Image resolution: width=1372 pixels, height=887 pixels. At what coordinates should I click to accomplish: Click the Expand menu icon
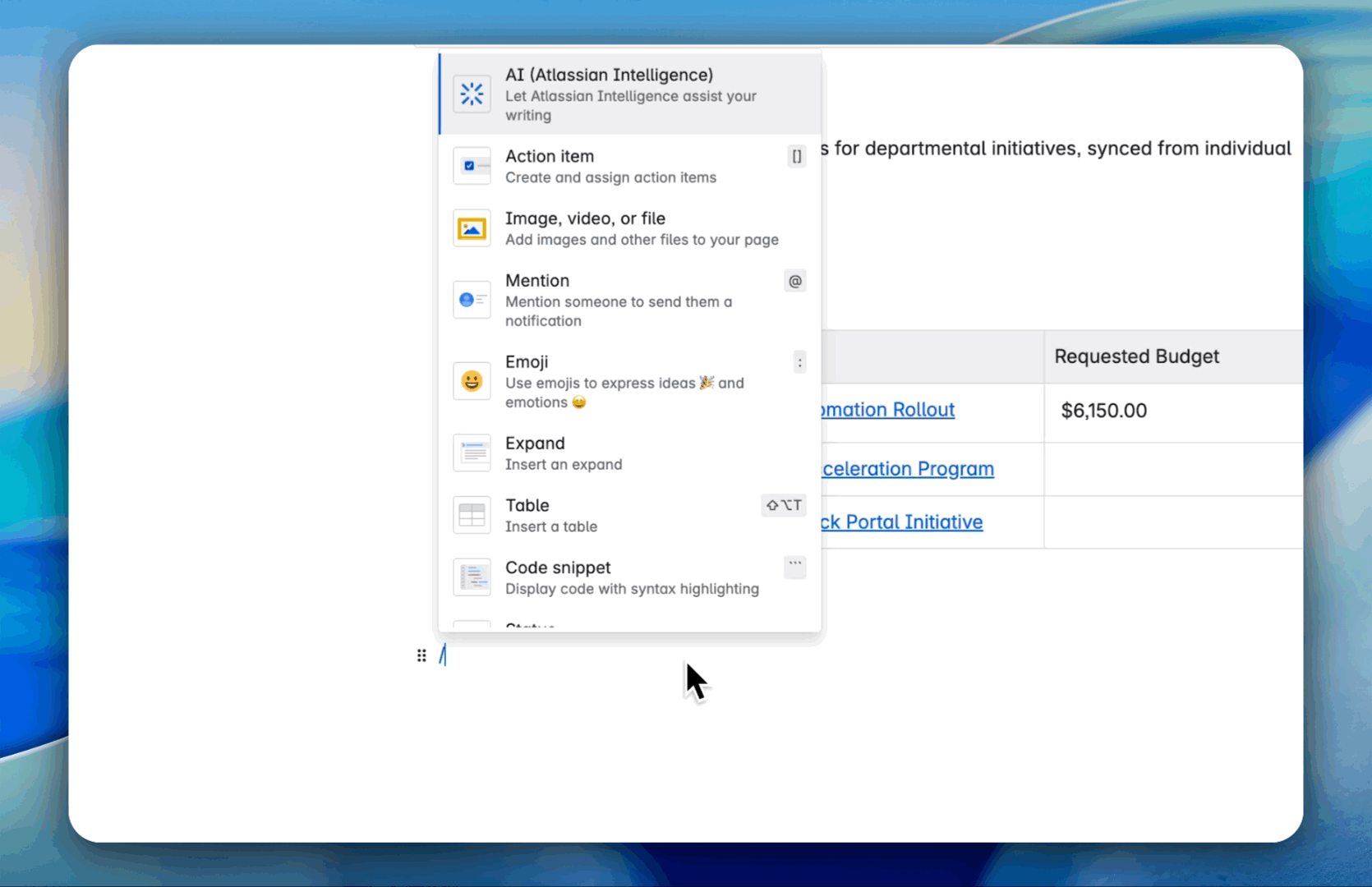coord(472,453)
